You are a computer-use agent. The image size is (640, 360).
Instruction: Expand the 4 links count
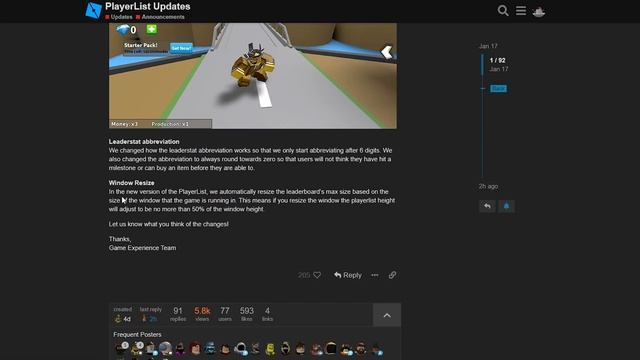tap(267, 314)
